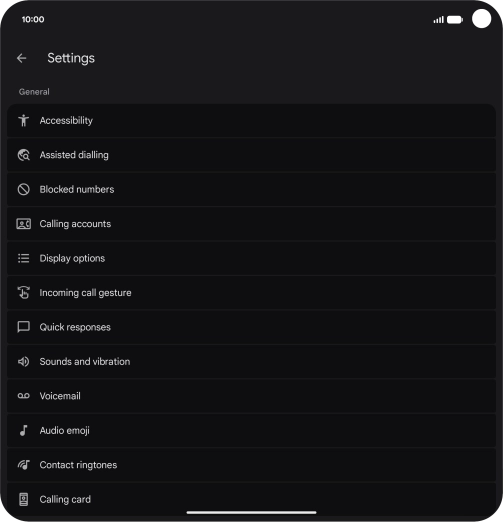Tap the Voicemail tape icon
Screen dimensions: 503x522
24,396
